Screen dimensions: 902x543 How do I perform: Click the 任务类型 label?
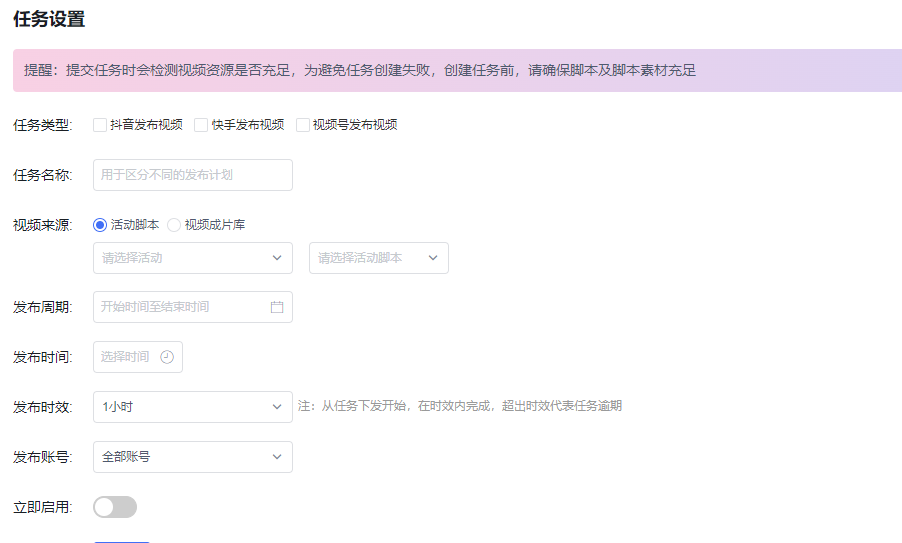pyautogui.click(x=43, y=125)
